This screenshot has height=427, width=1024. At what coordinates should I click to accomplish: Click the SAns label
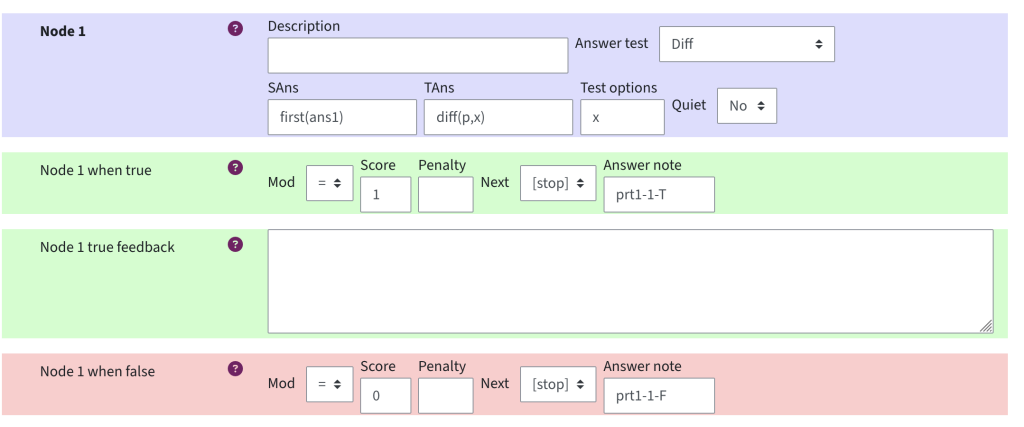coord(283,88)
